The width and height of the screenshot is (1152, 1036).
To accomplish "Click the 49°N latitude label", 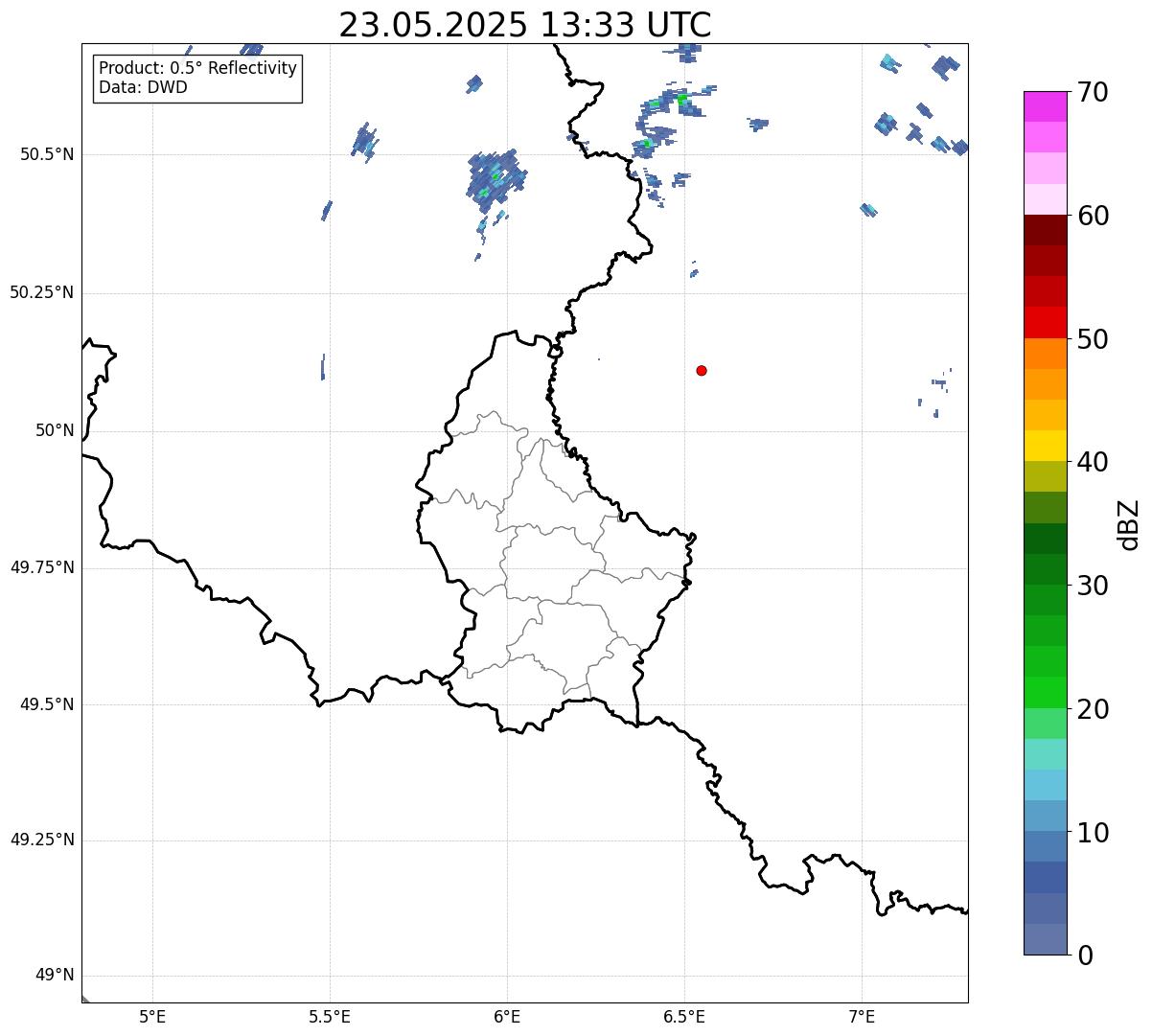I will pyautogui.click(x=55, y=976).
